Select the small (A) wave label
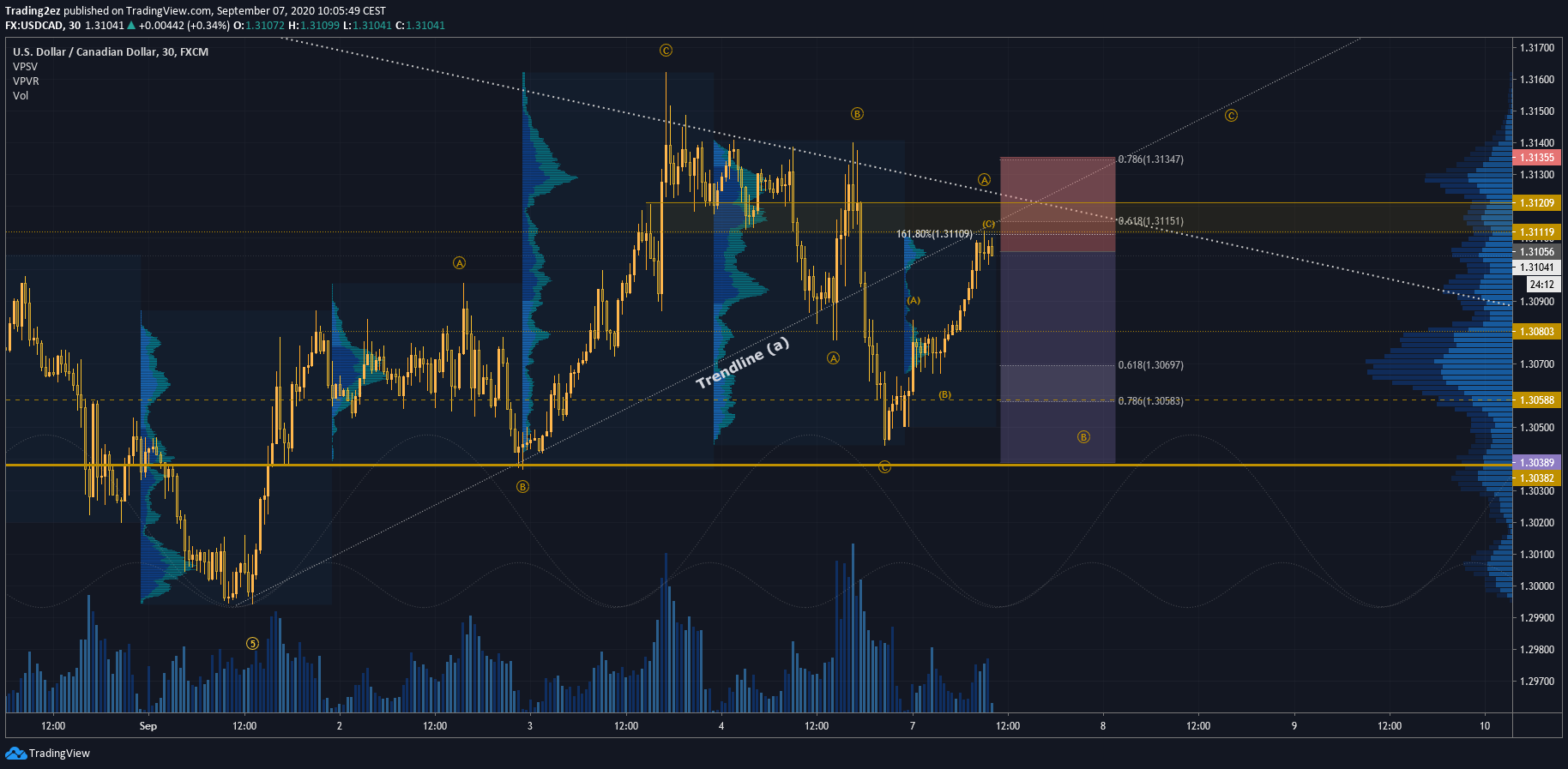The image size is (1568, 769). pyautogui.click(x=914, y=300)
